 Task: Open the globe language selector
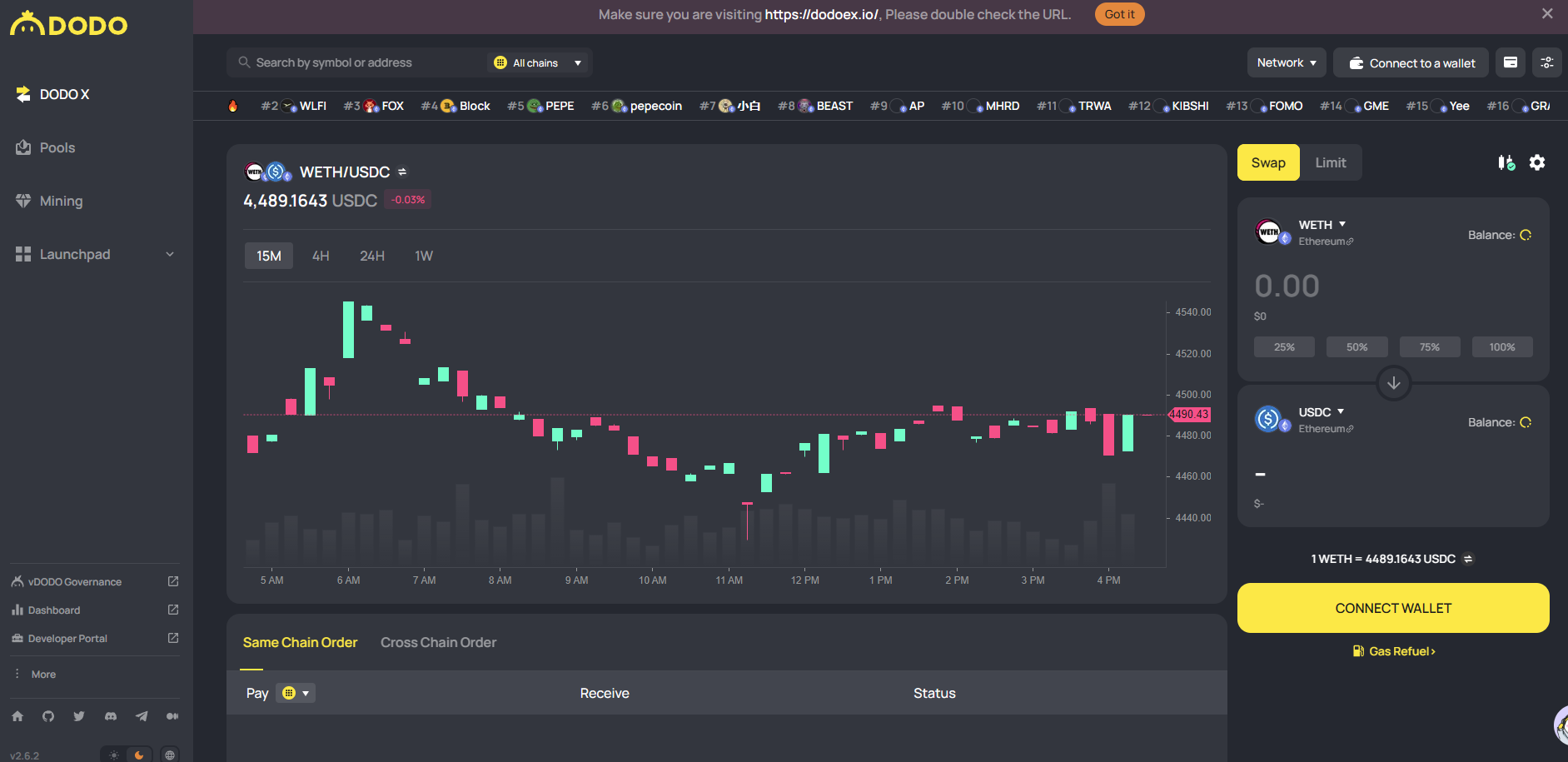coord(170,755)
